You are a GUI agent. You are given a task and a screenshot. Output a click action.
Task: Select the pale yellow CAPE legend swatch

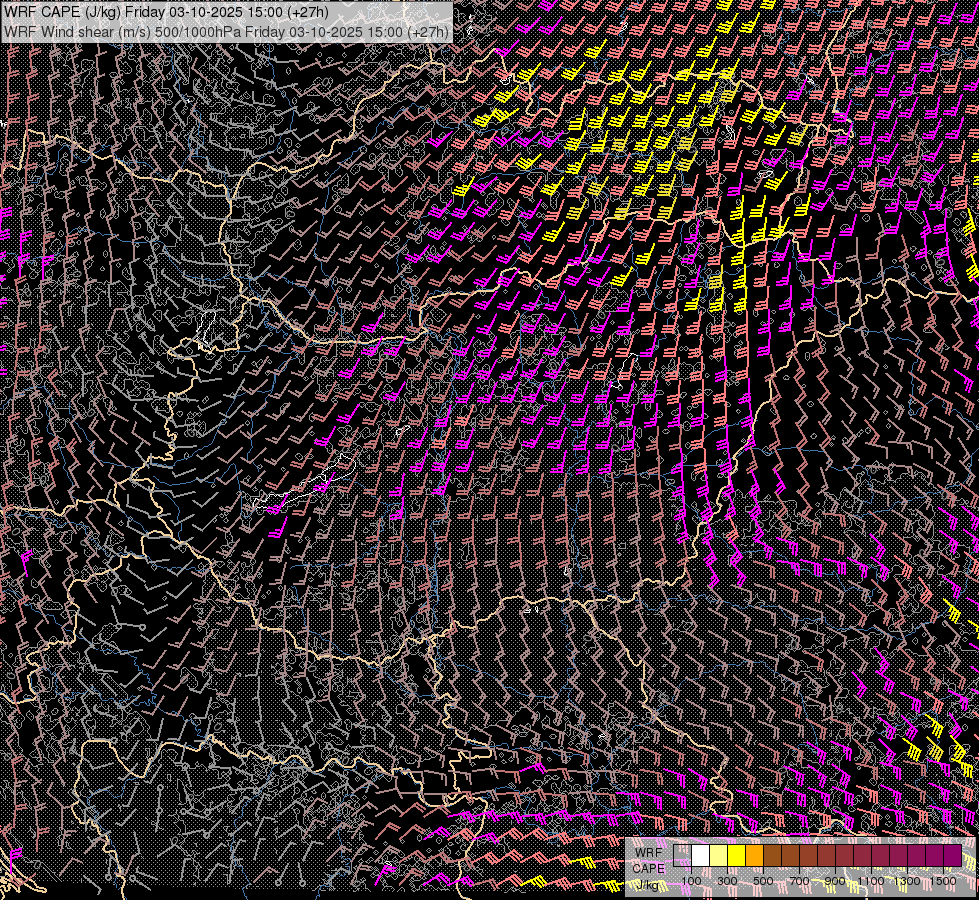point(719,856)
